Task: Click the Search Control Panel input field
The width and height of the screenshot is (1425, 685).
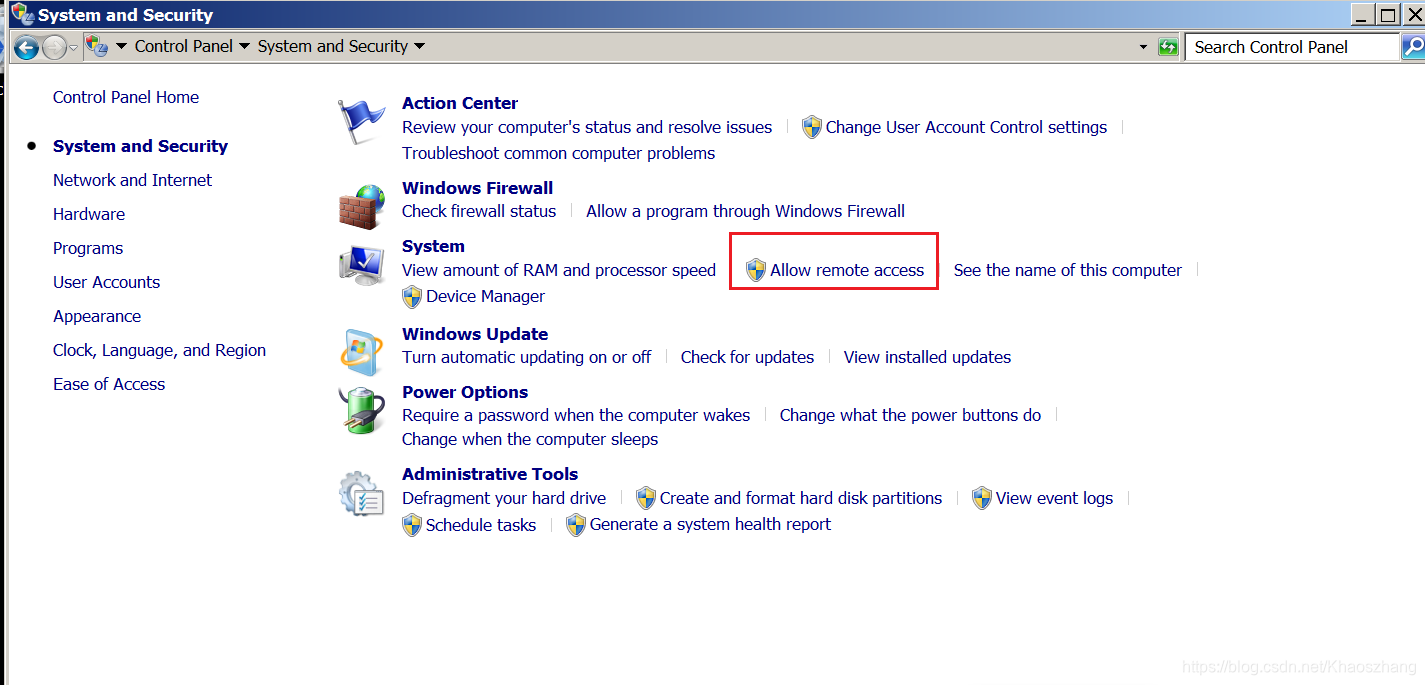Action: (1291, 47)
